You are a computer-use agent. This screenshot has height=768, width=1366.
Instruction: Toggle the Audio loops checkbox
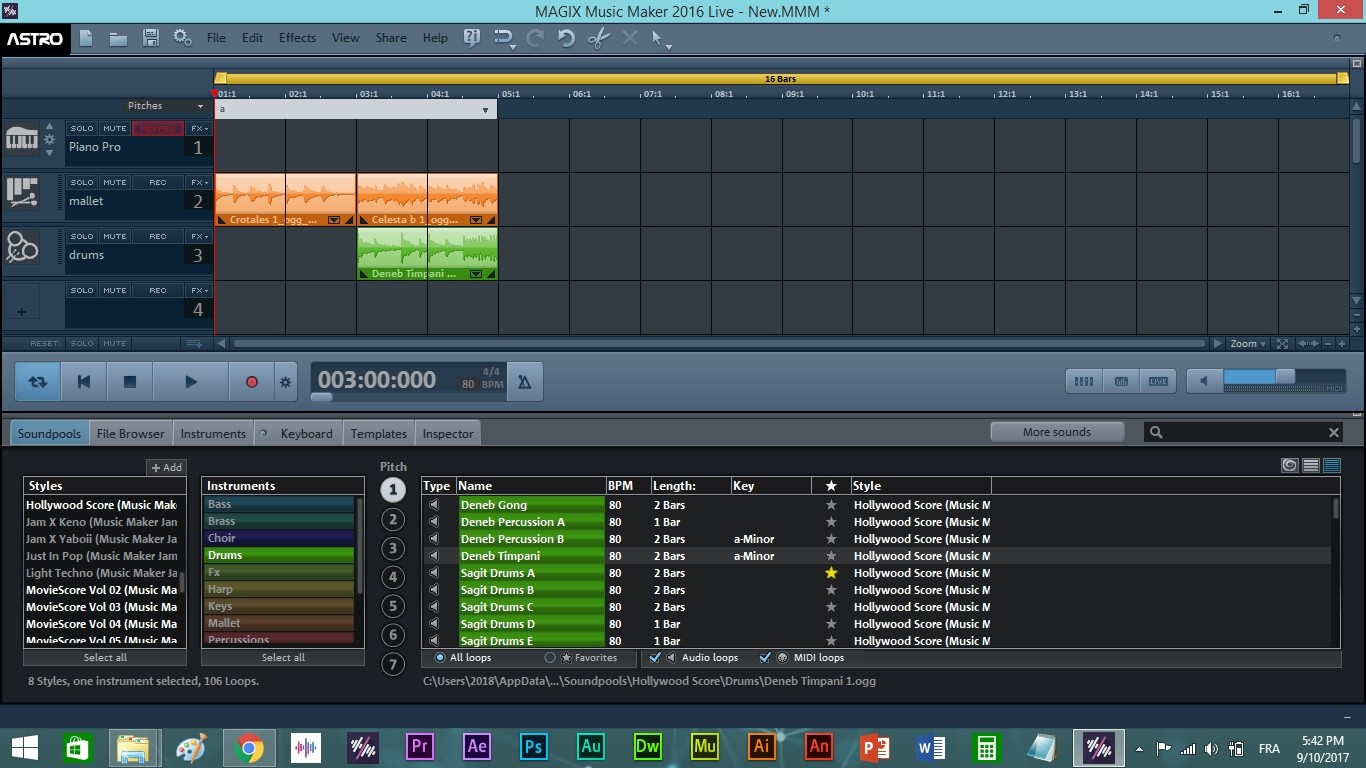656,658
